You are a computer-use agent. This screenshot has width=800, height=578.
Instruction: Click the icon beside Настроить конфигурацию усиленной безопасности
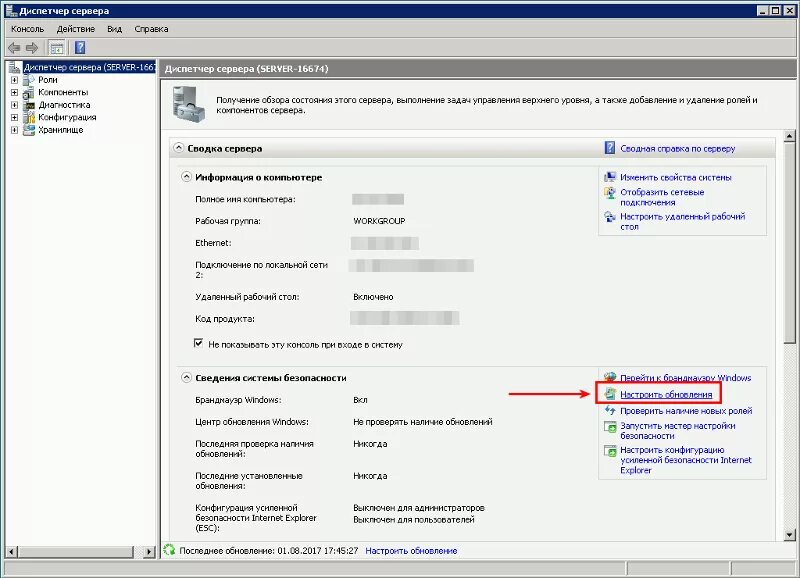(x=610, y=451)
